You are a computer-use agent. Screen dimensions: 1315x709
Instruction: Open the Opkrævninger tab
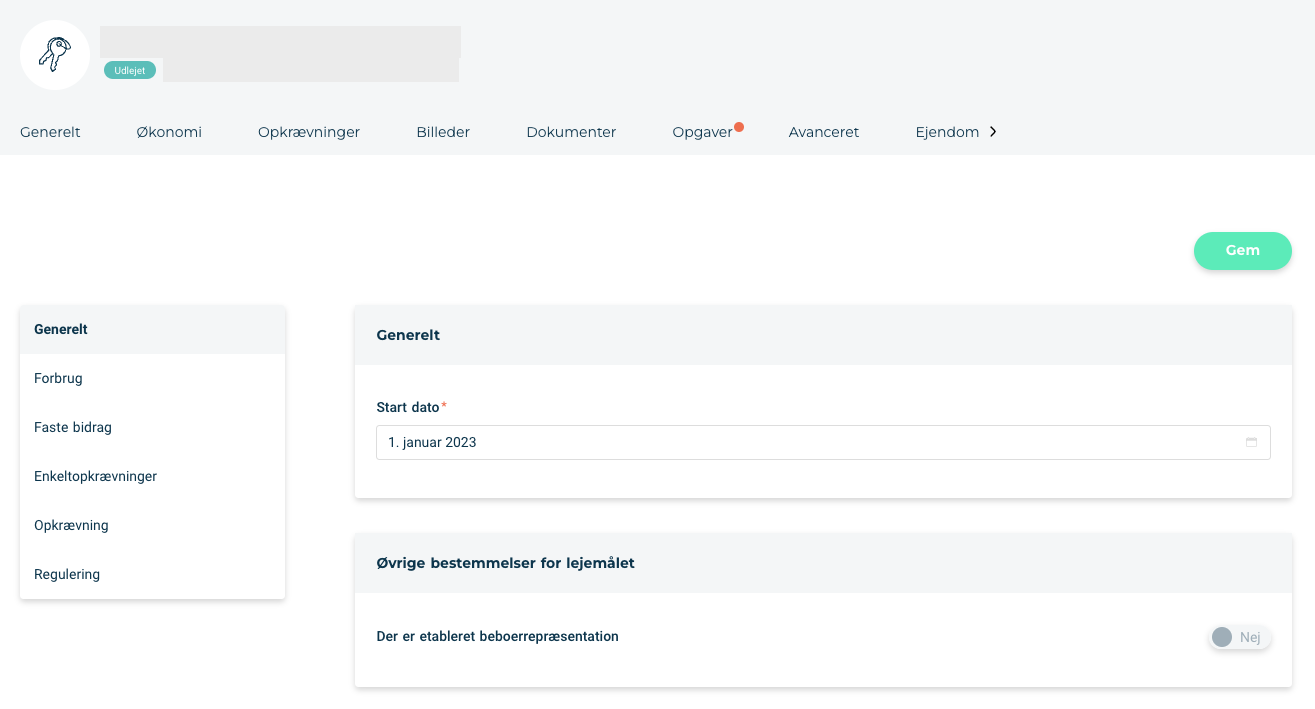(309, 132)
